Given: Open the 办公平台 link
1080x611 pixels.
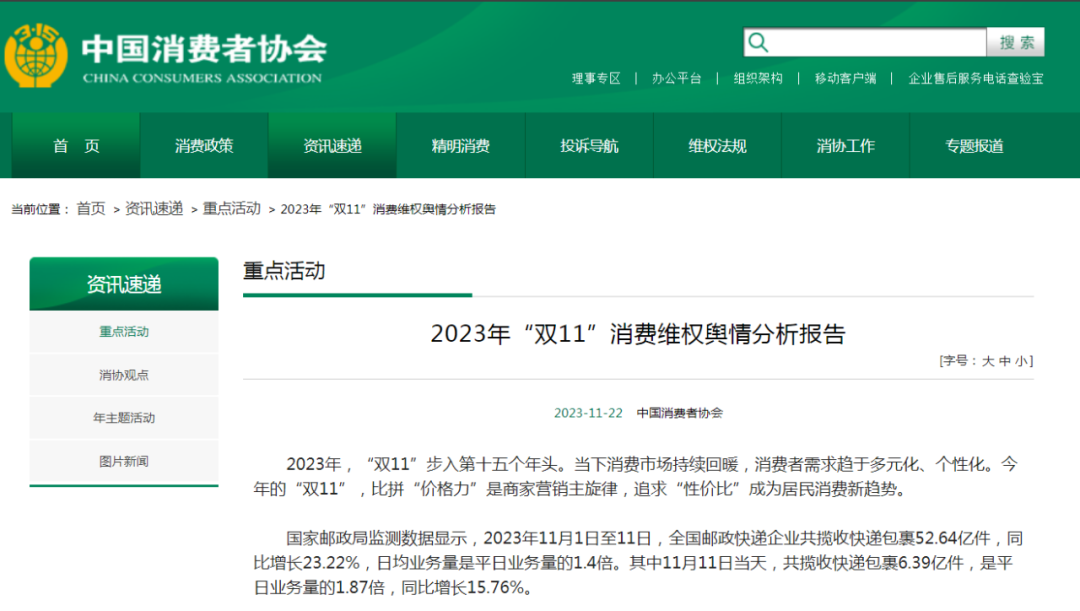Looking at the screenshot, I should coord(676,79).
